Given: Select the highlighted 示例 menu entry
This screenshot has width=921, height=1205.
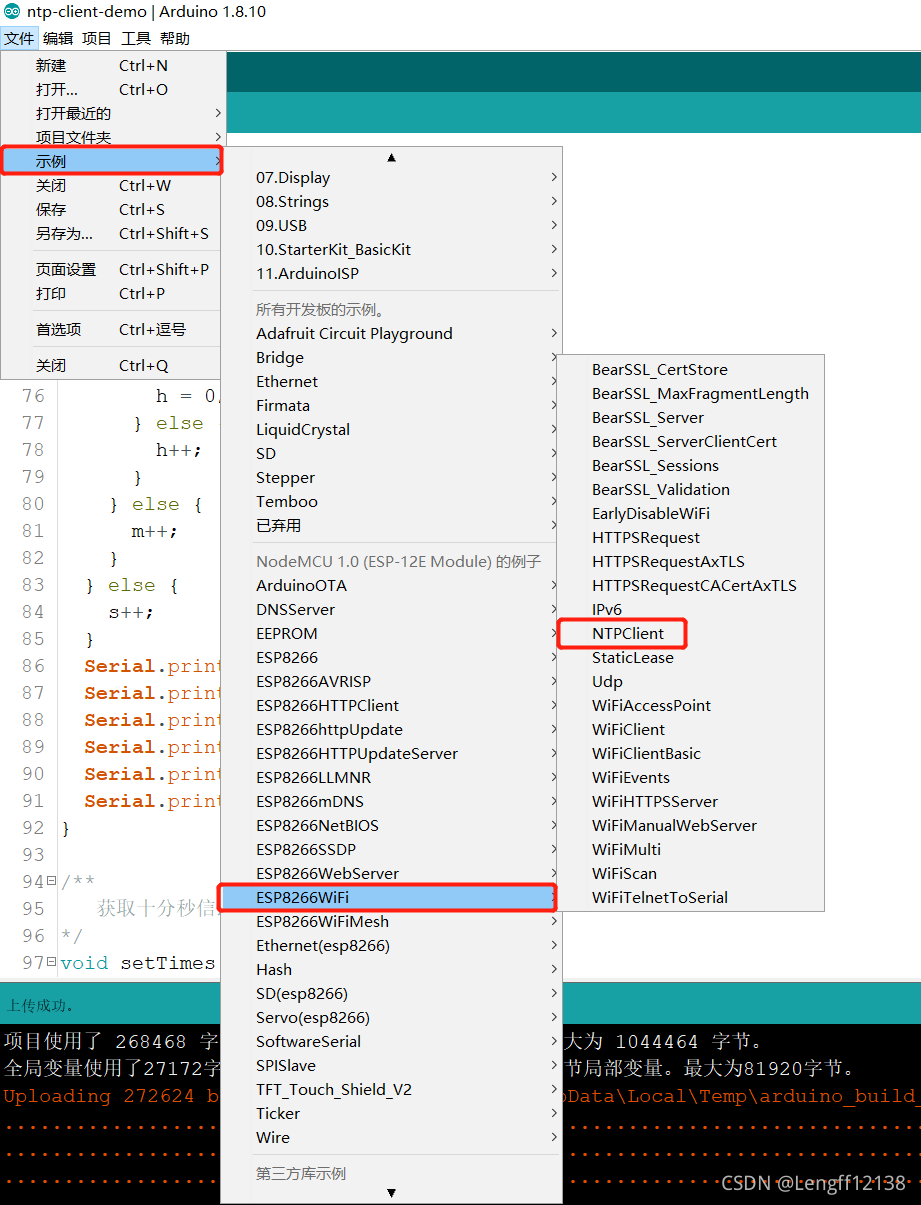Looking at the screenshot, I should click(113, 161).
